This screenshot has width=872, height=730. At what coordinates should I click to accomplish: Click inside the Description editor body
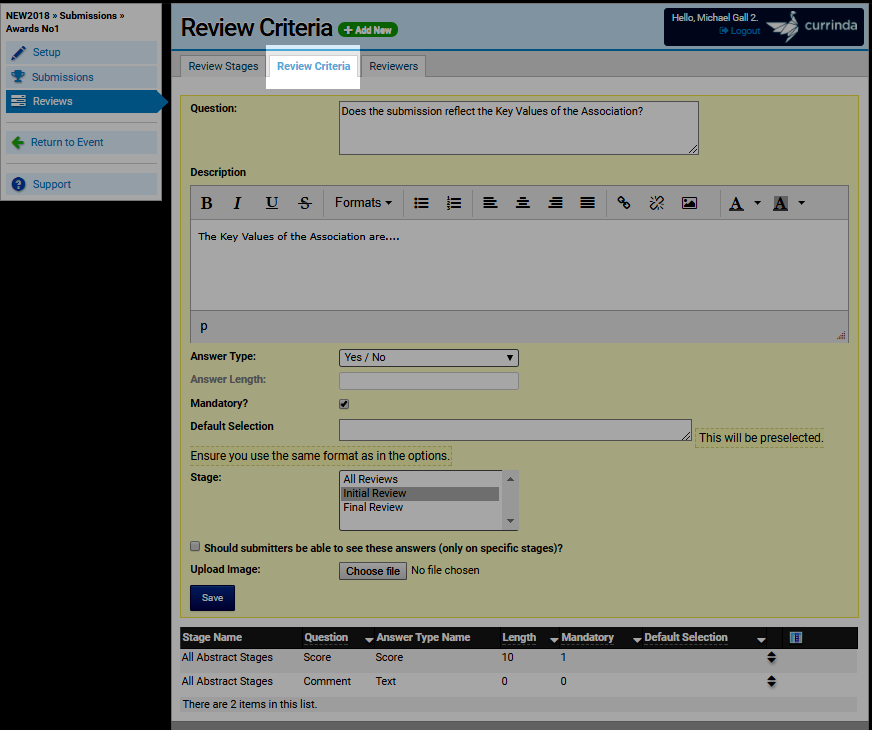tap(519, 265)
